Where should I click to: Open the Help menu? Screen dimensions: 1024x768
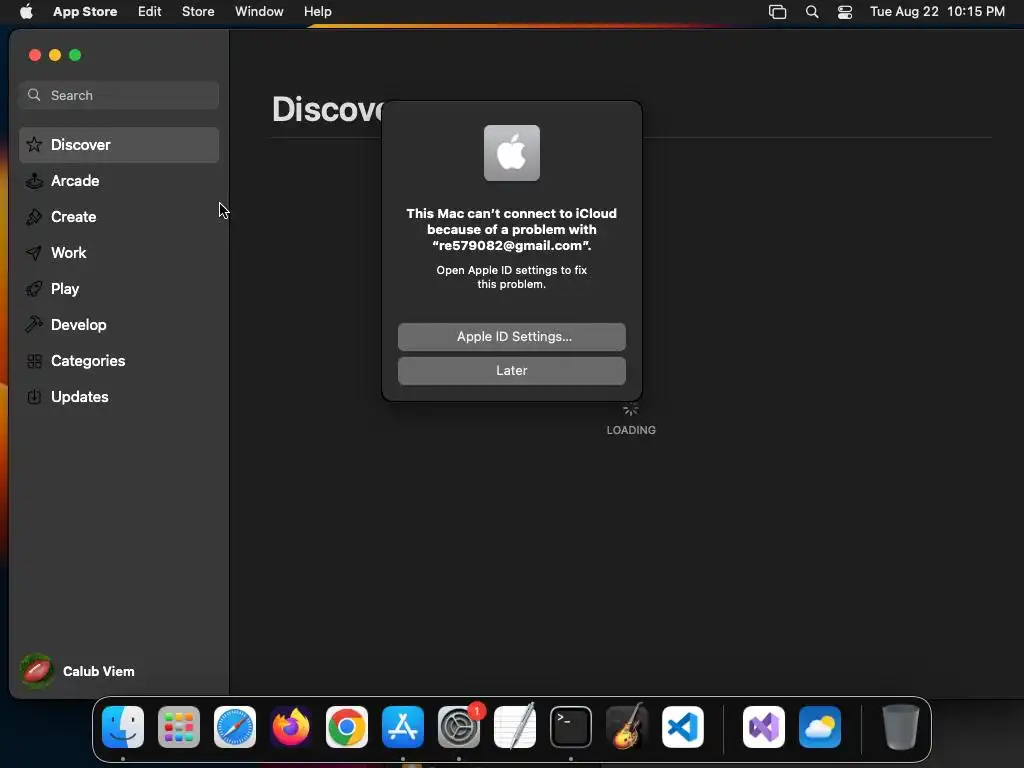(x=317, y=12)
